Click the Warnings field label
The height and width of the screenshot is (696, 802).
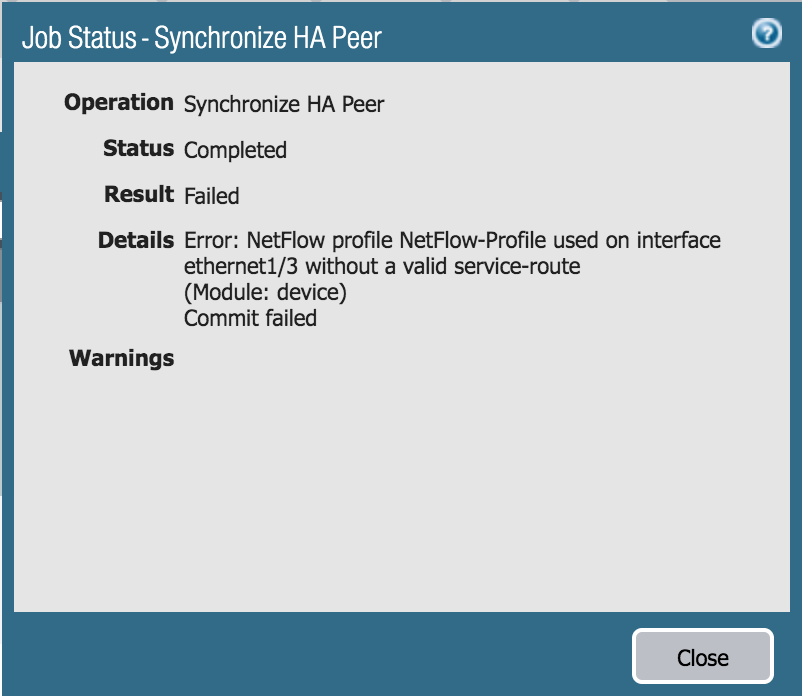click(x=122, y=358)
